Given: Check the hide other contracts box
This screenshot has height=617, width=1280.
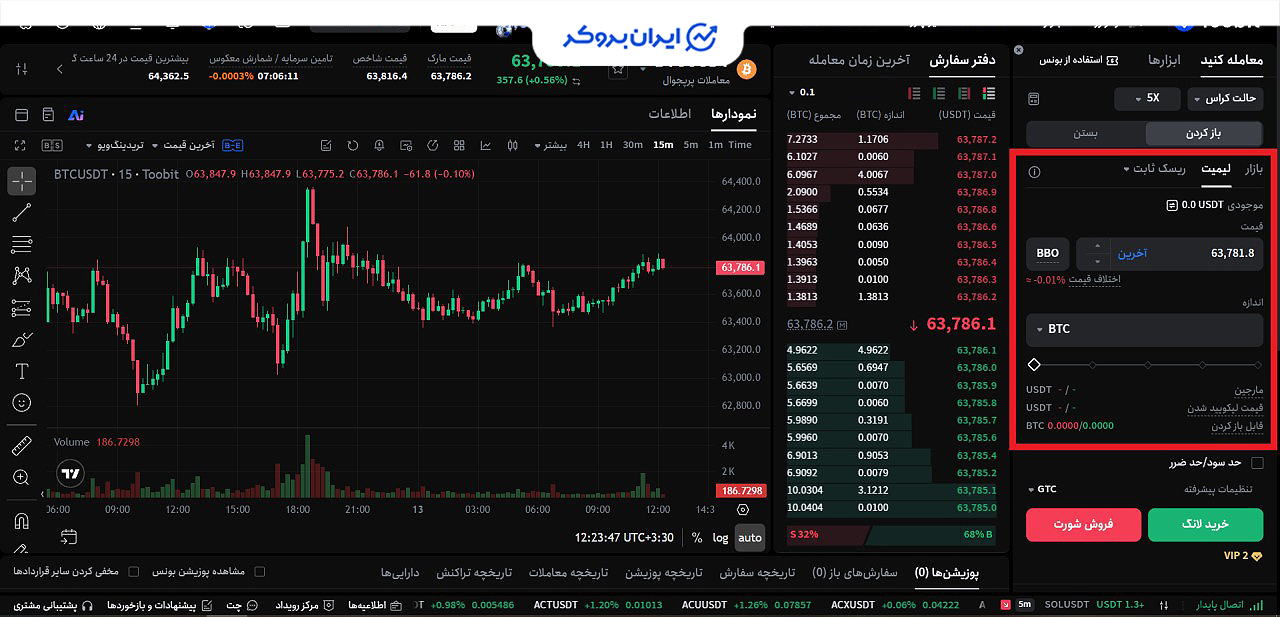Looking at the screenshot, I should [134, 572].
